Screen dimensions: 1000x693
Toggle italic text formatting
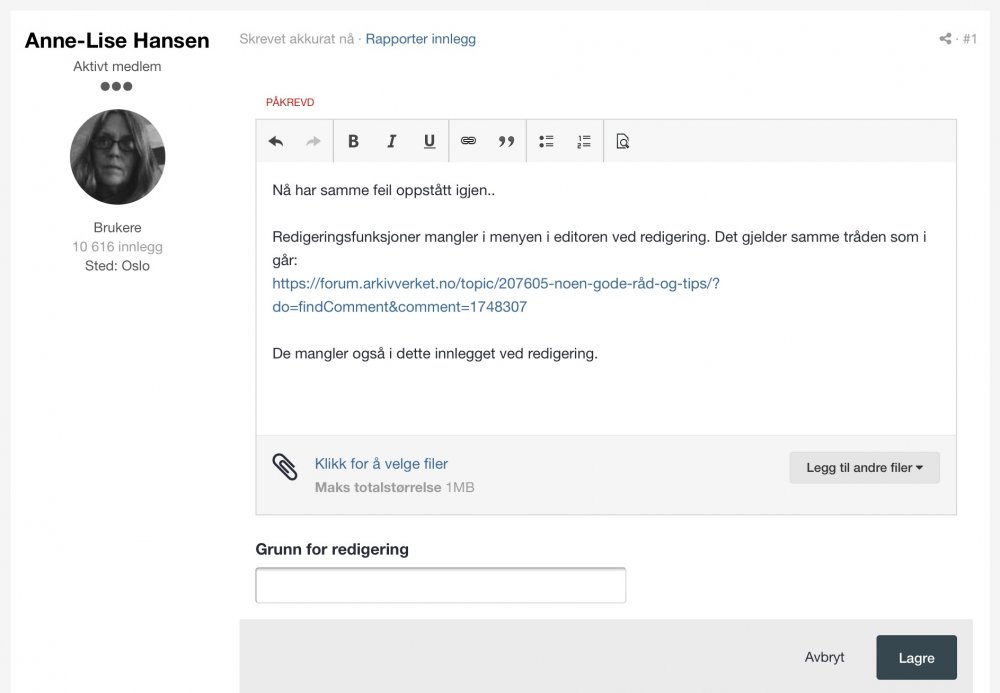click(x=391, y=142)
